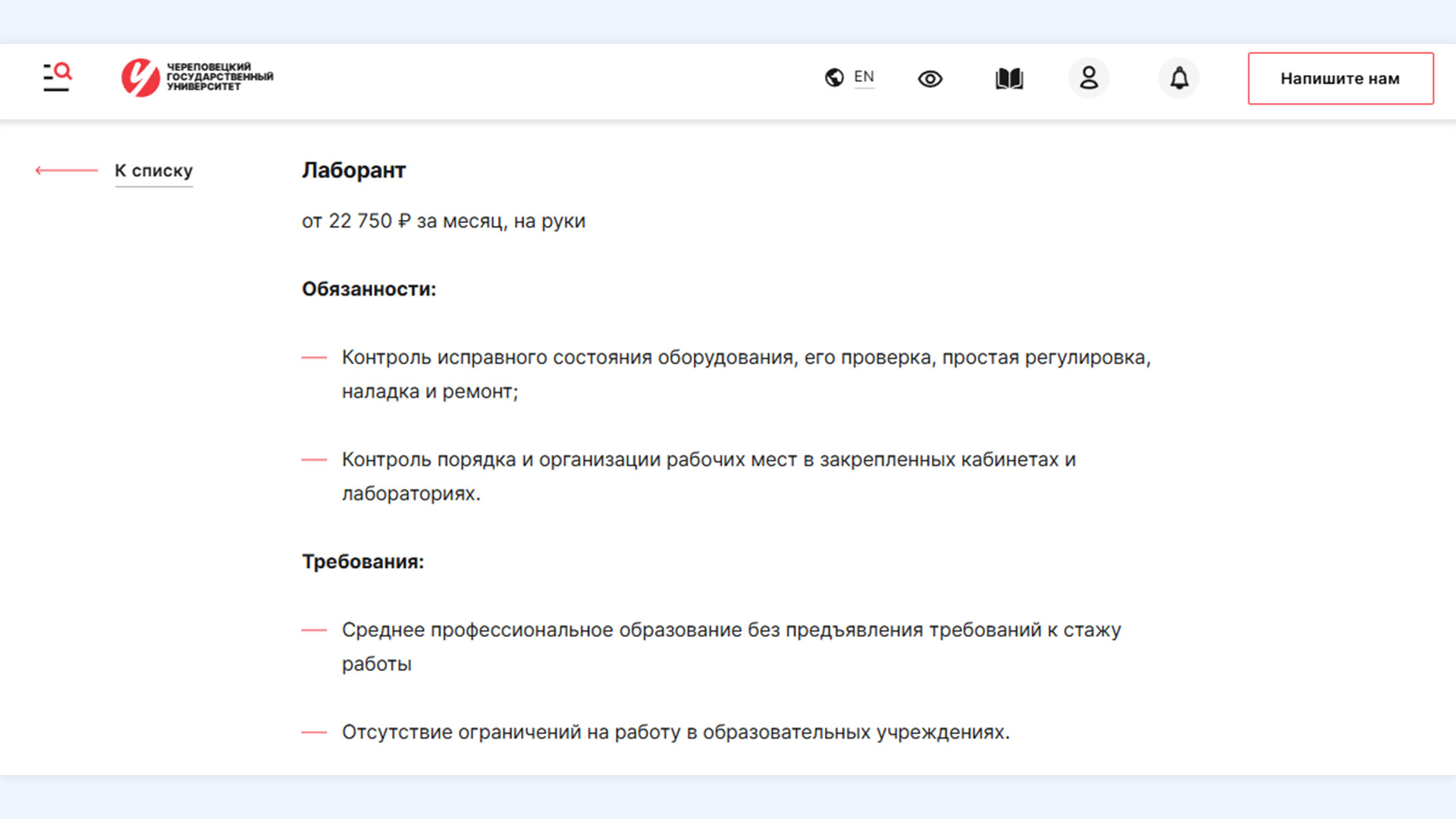Open the menu search icon
Viewport: 1456px width, 819px height.
[57, 77]
